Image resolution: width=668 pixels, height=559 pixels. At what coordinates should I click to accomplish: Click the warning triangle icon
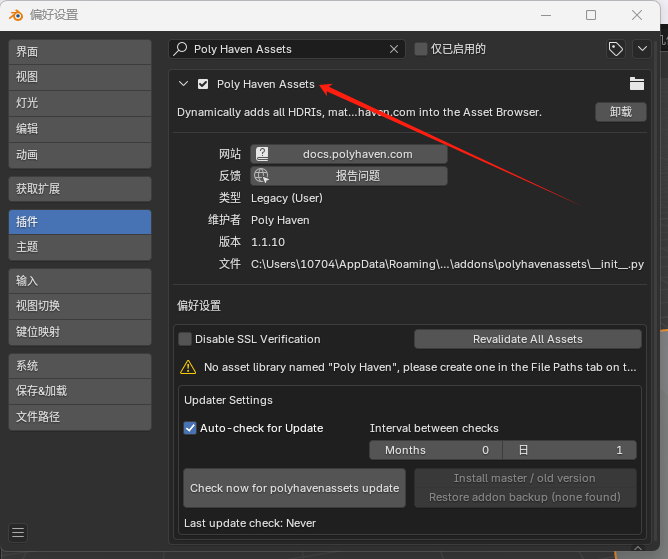(188, 367)
